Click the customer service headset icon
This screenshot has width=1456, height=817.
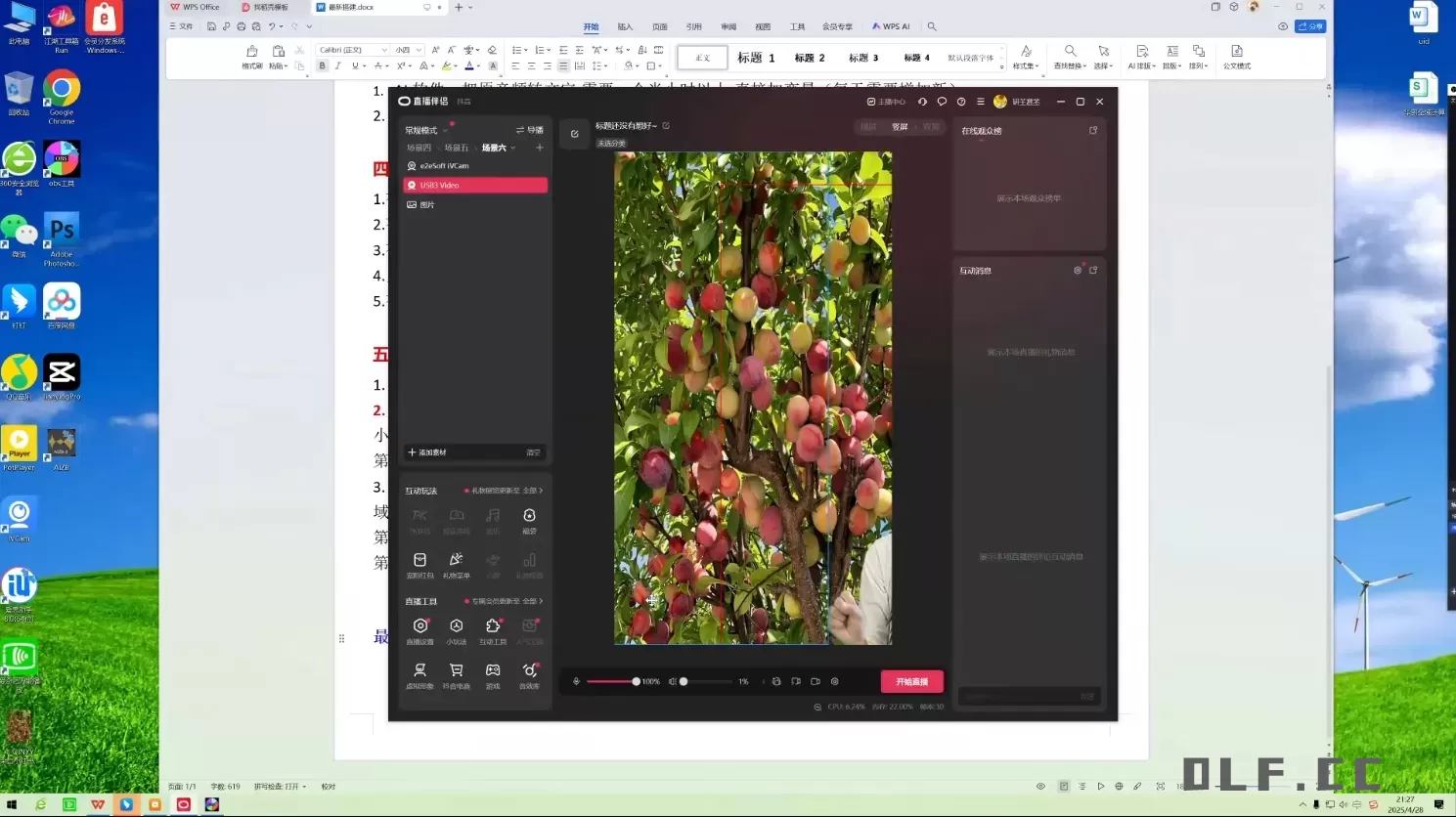pos(922,102)
